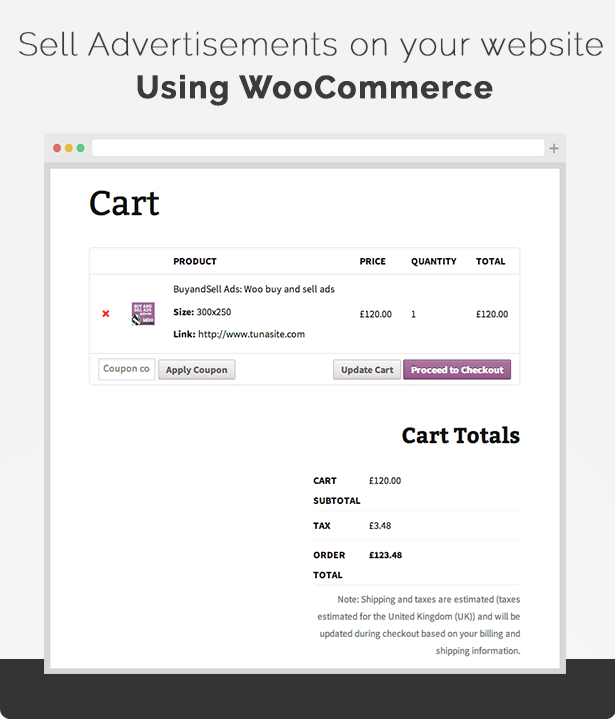The height and width of the screenshot is (721, 615).
Task: Focus the browser address bar
Action: coord(318,148)
